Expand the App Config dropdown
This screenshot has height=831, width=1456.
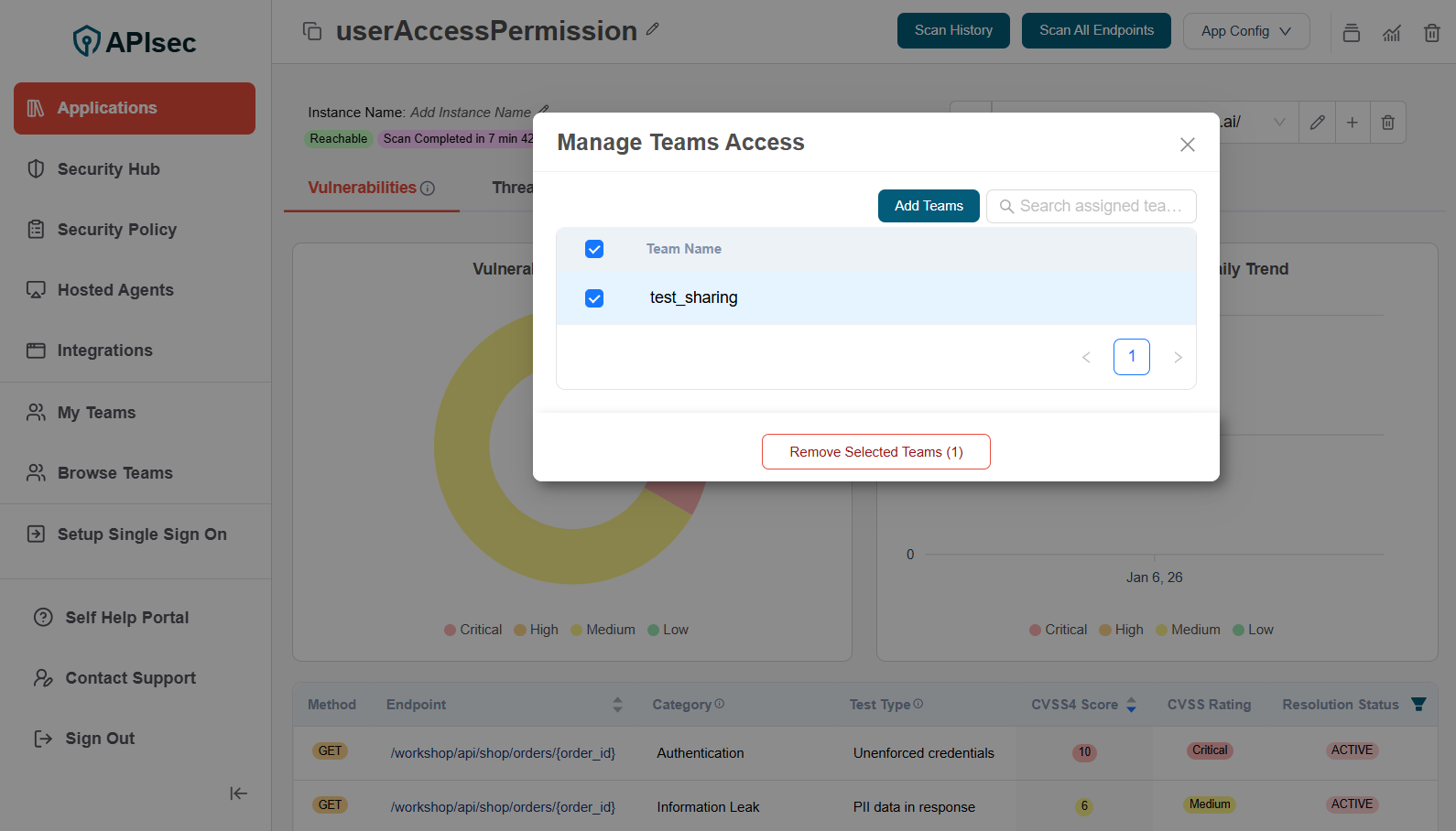(1245, 31)
